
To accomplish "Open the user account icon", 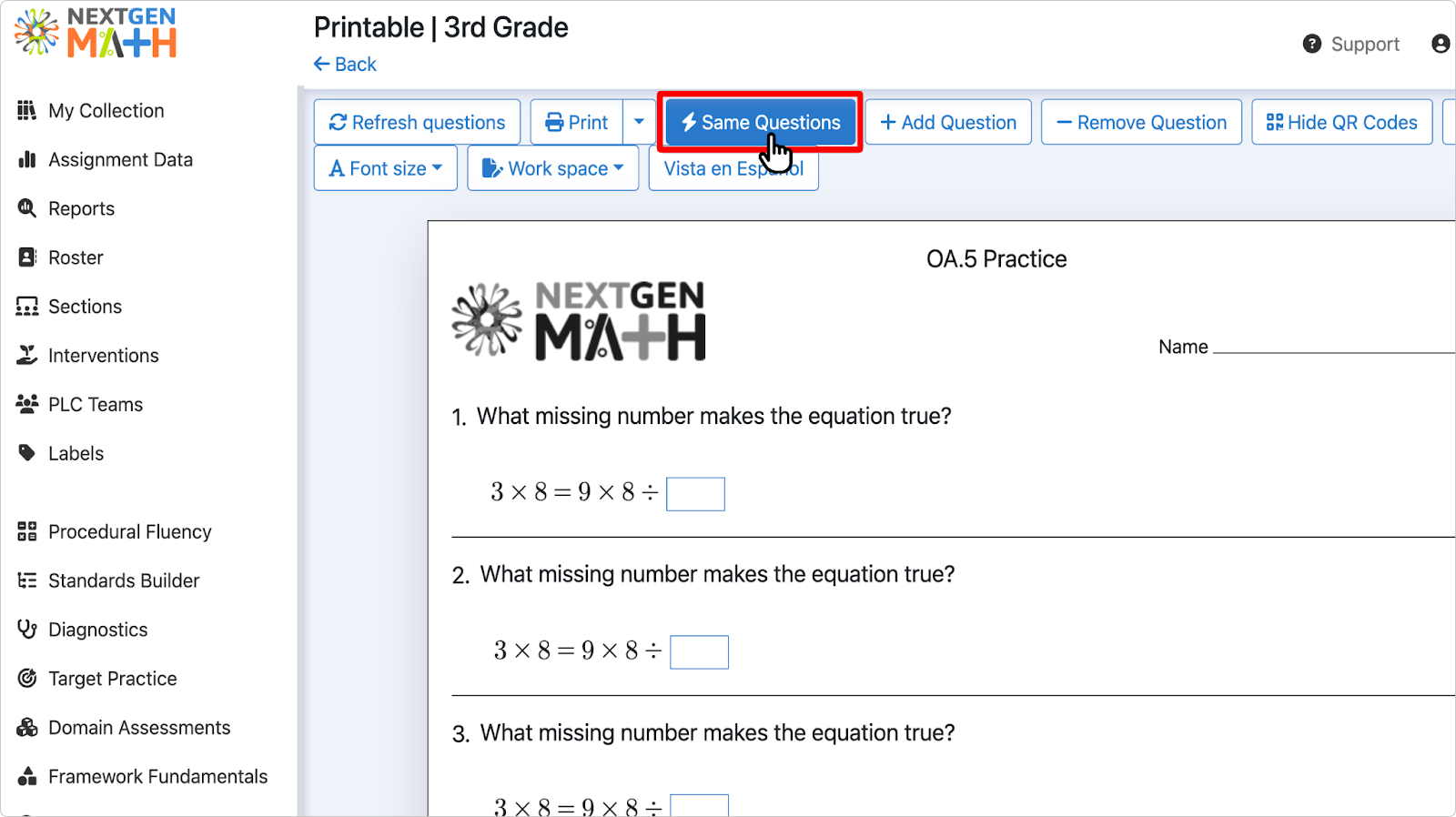I will [x=1441, y=44].
